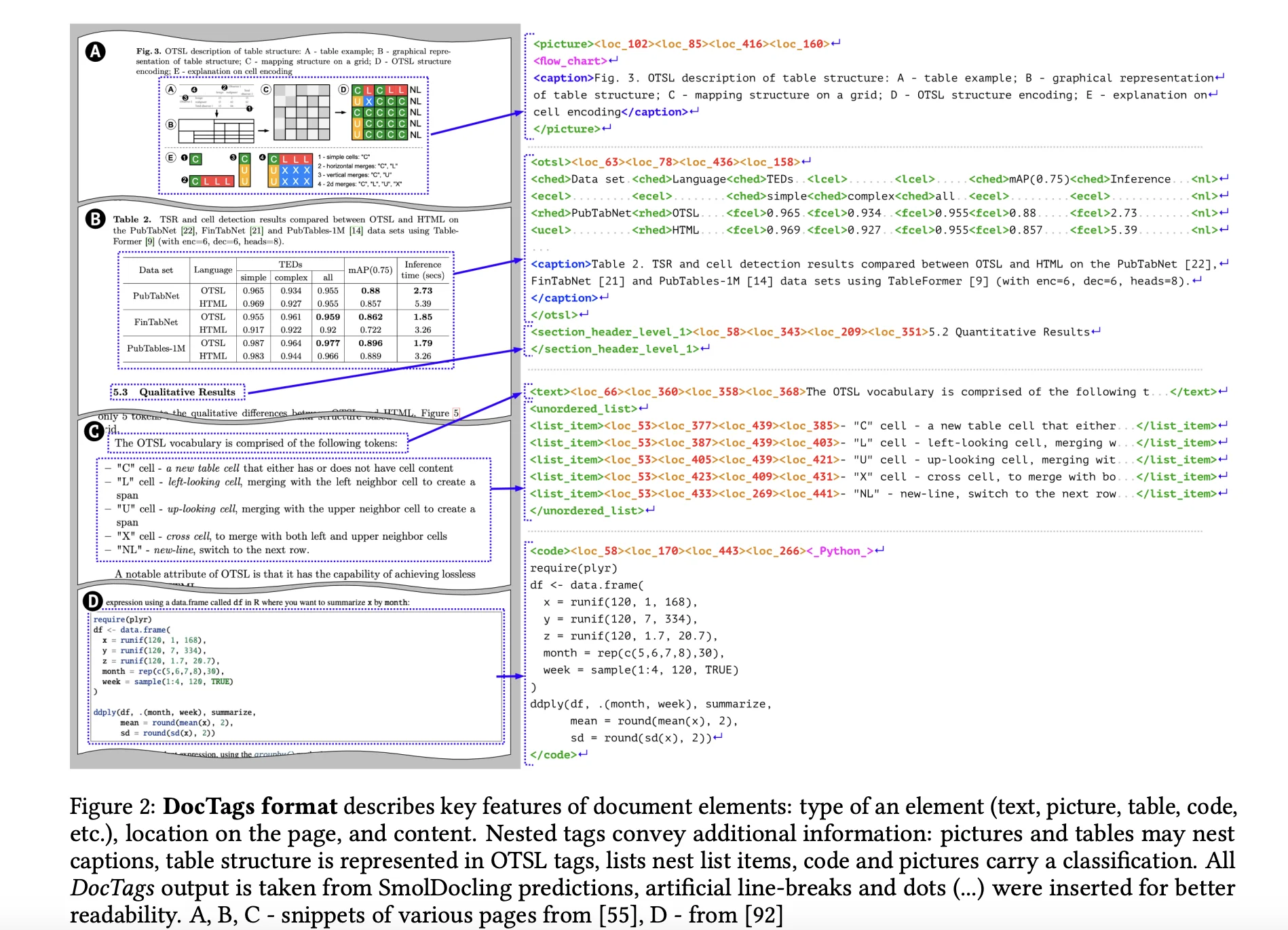Click the bold "0.862" table cell

point(371,317)
